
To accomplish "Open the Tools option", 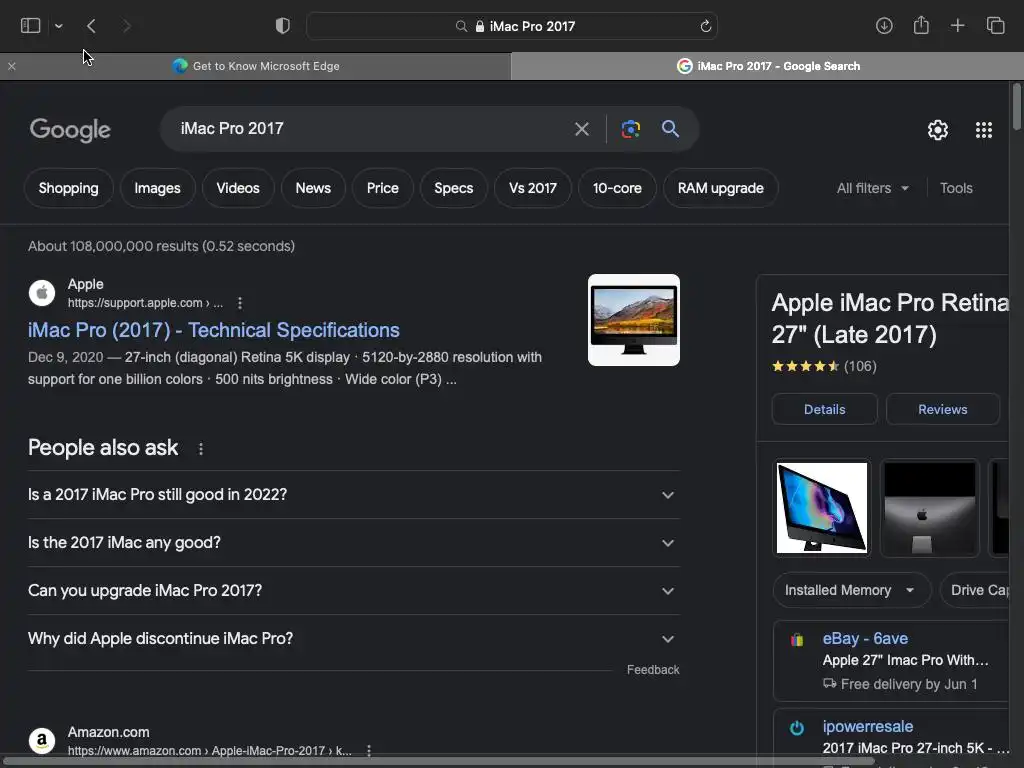I will (x=956, y=188).
